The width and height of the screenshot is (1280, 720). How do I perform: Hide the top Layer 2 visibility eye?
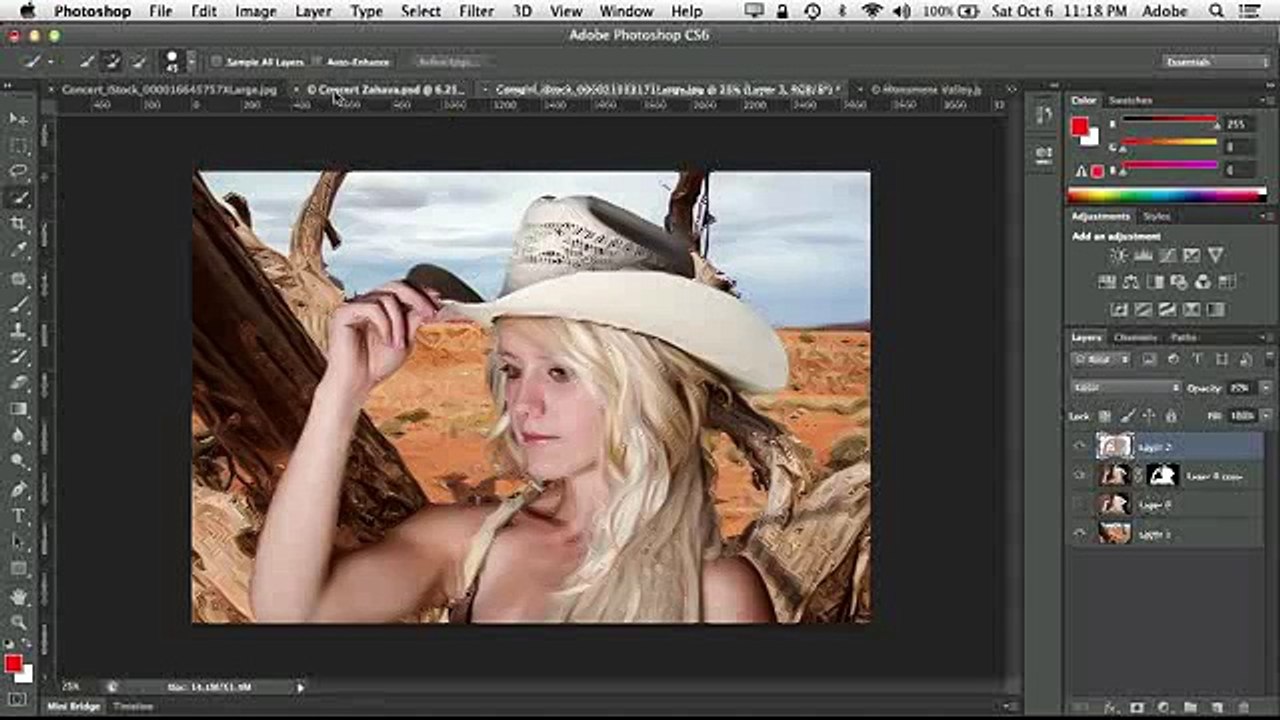1079,447
